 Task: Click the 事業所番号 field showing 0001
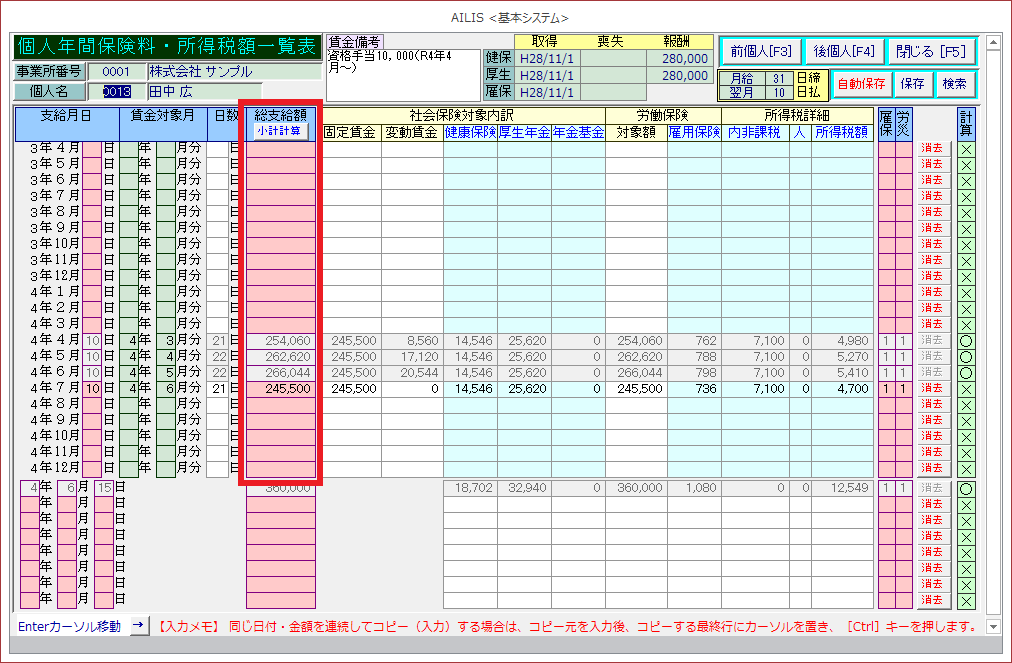(x=115, y=72)
